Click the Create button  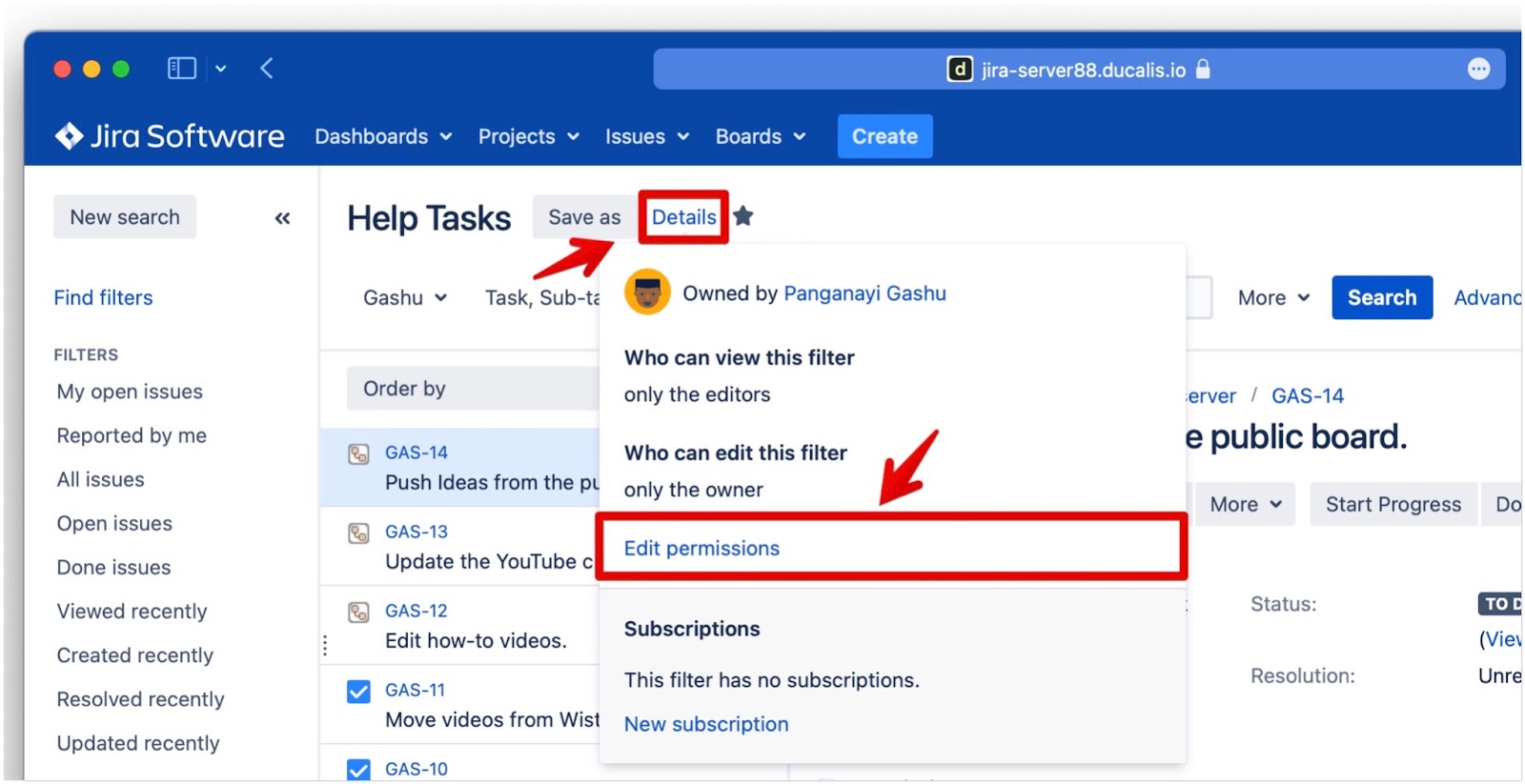pos(884,136)
